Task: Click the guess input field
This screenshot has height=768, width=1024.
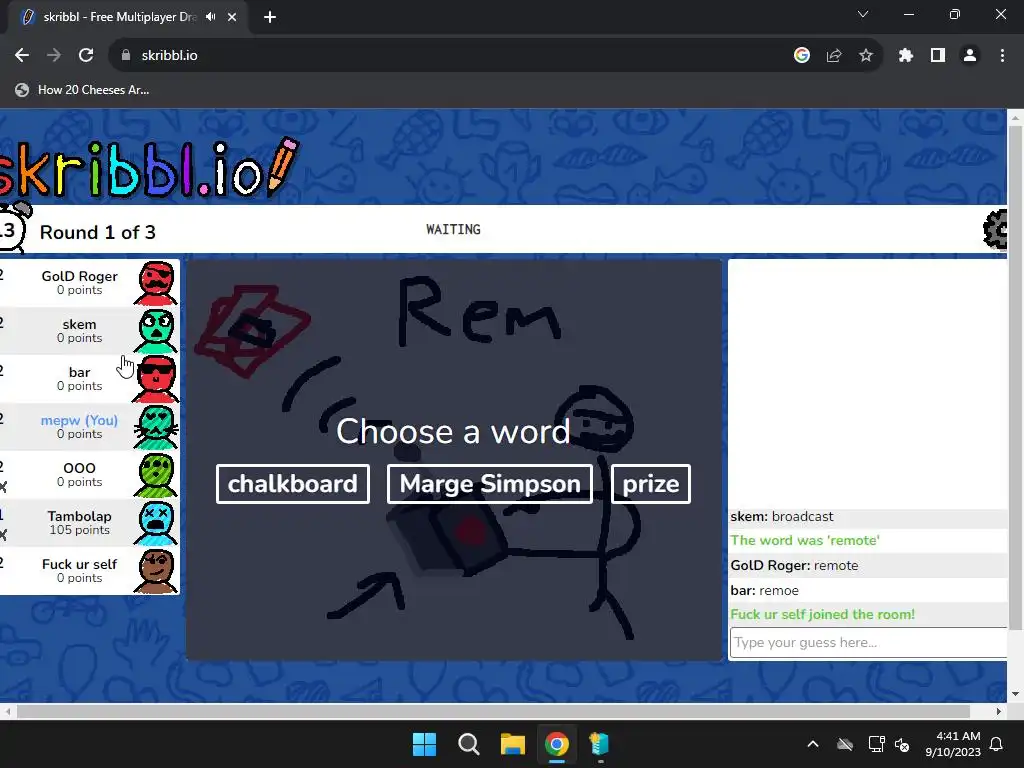Action: (869, 643)
